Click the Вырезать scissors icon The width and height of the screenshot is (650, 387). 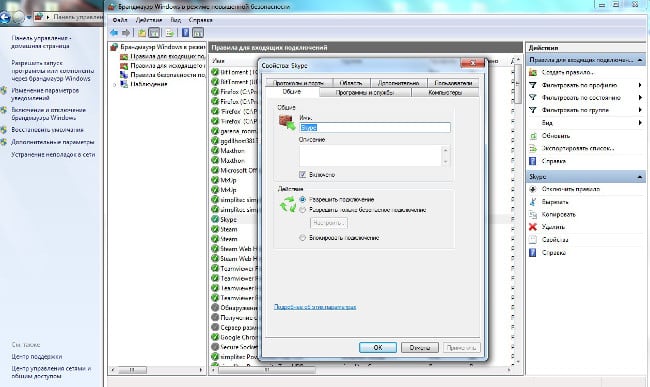pos(533,202)
